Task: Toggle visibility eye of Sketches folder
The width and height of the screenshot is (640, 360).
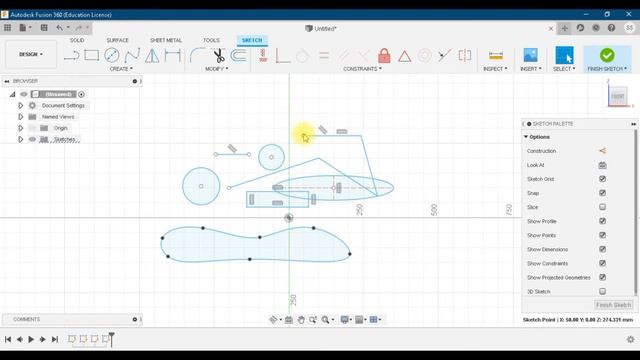Action: [x=32, y=140]
